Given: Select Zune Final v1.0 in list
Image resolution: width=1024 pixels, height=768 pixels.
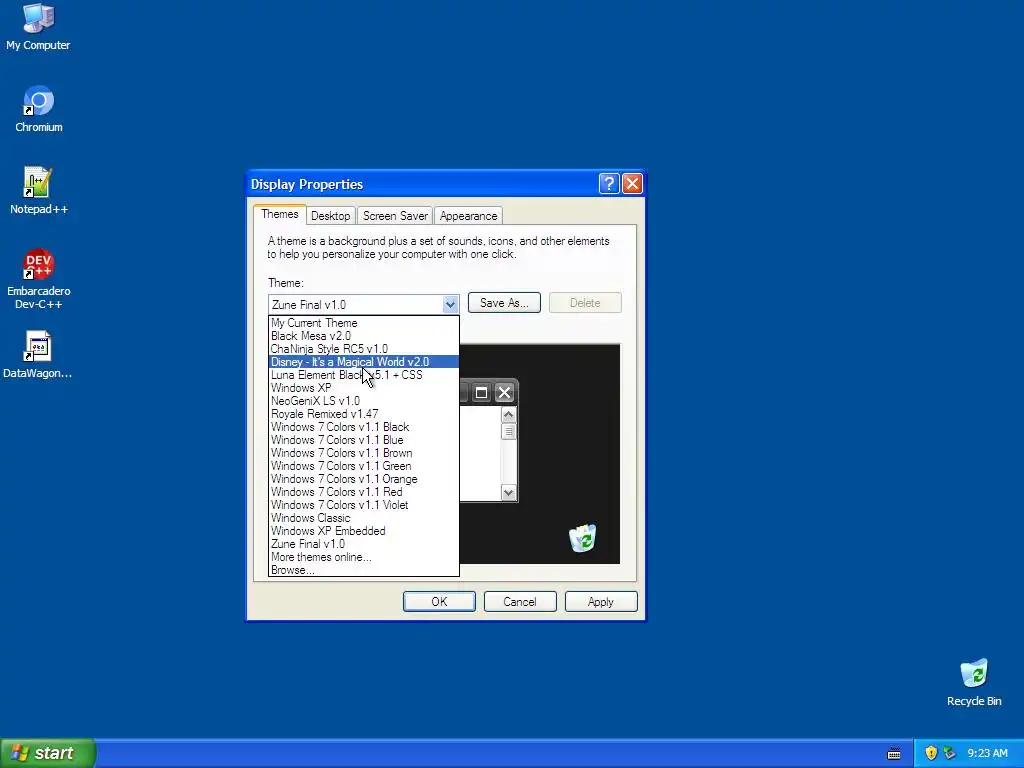Looking at the screenshot, I should click(x=364, y=544).
